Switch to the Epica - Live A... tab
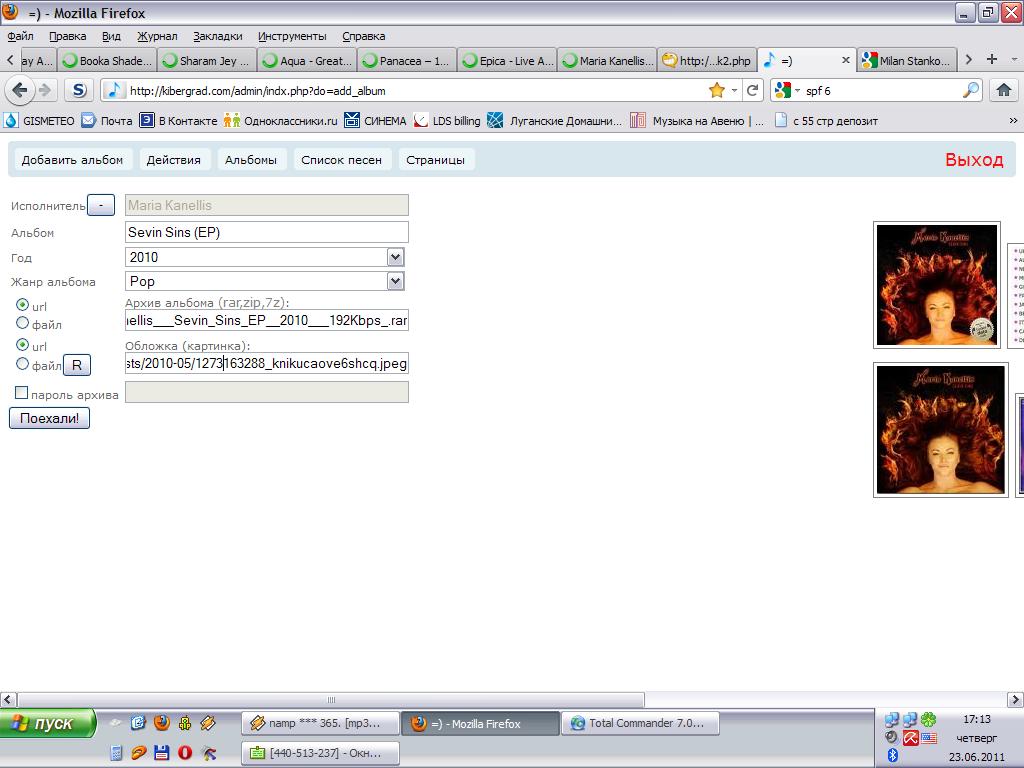The height and width of the screenshot is (768, 1024). (507, 61)
